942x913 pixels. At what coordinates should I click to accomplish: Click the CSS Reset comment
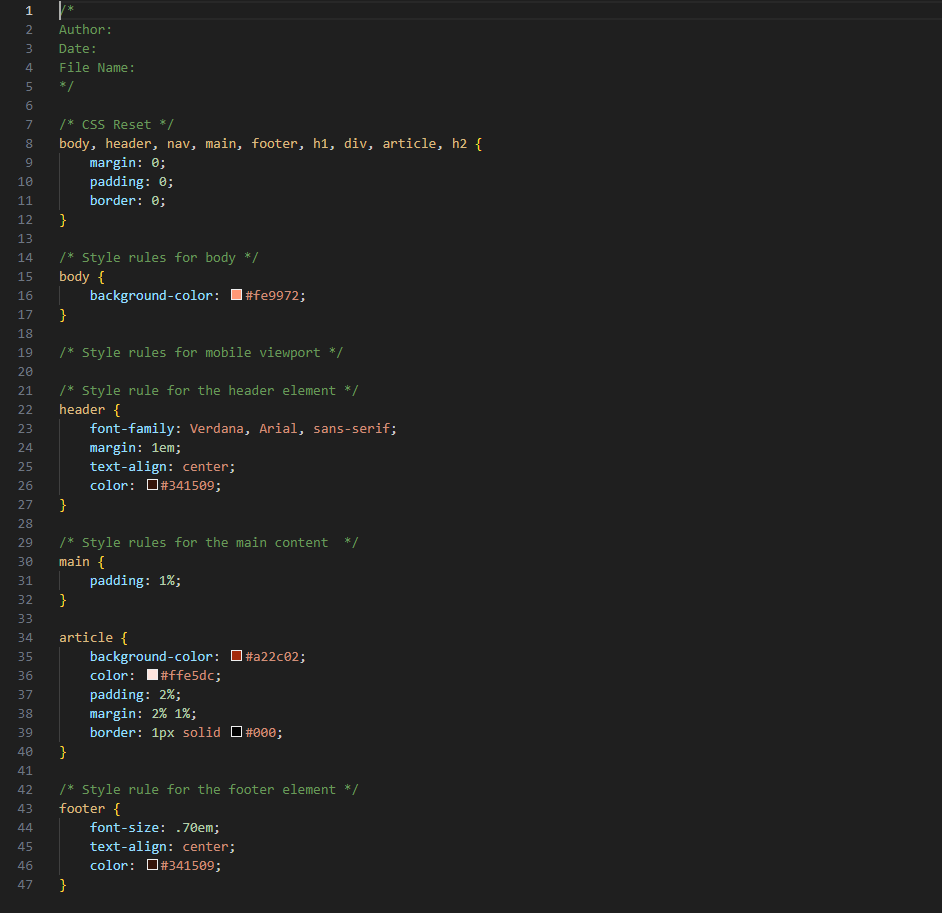(x=114, y=124)
